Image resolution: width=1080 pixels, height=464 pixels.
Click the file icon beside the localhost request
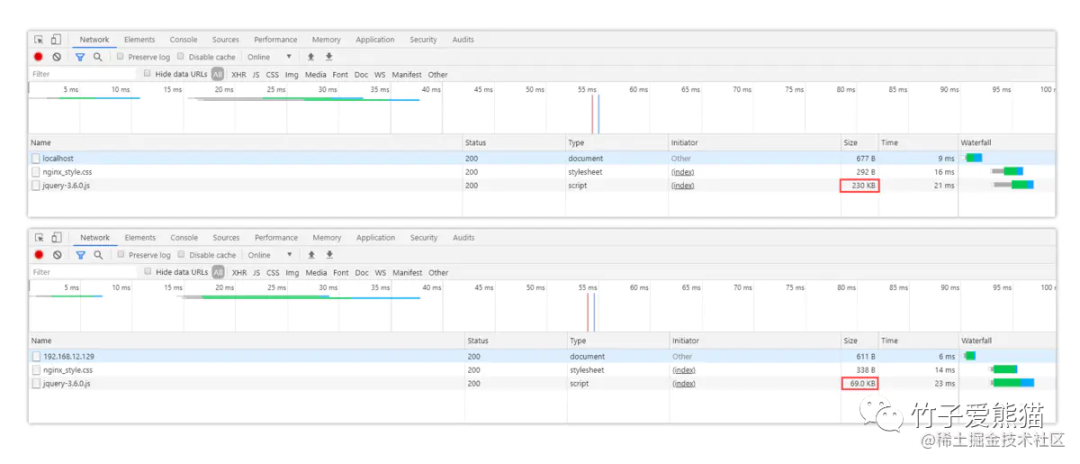tap(36, 158)
